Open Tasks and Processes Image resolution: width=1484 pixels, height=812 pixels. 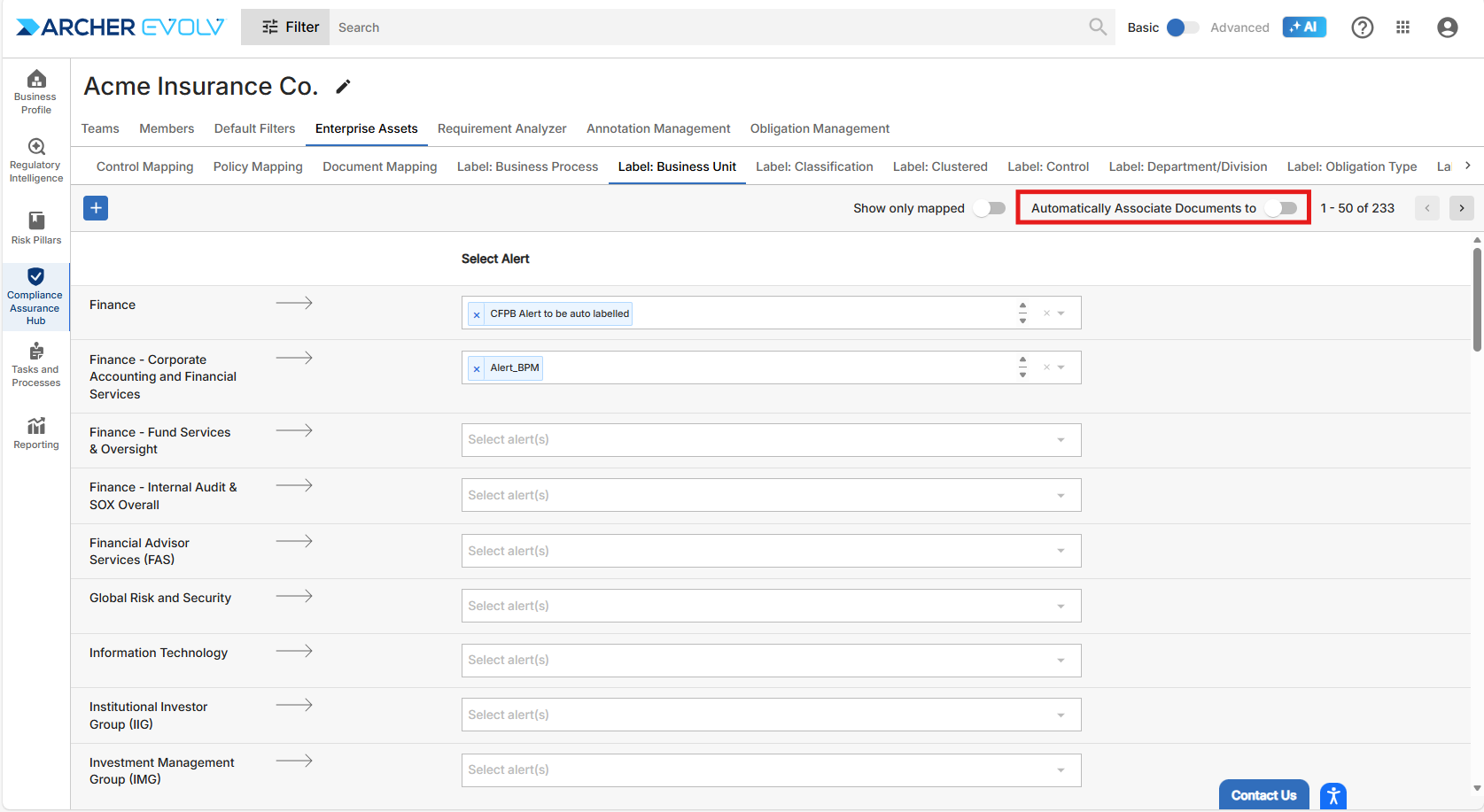[x=35, y=365]
